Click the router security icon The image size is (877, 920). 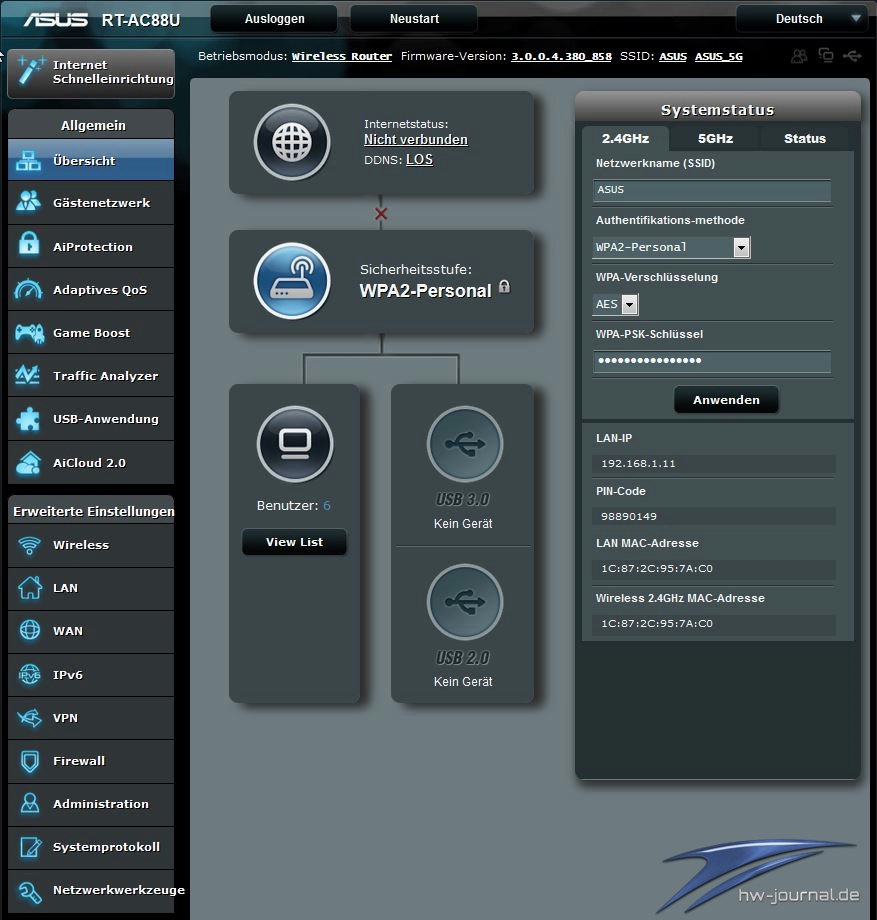pyautogui.click(x=292, y=281)
